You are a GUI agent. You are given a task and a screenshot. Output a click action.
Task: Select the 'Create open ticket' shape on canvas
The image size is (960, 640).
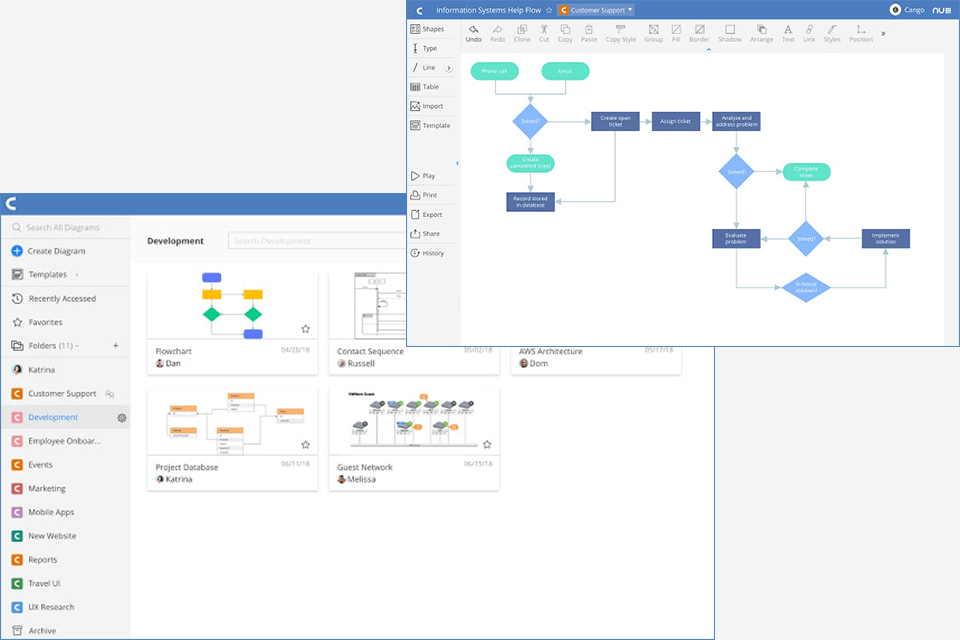click(615, 121)
